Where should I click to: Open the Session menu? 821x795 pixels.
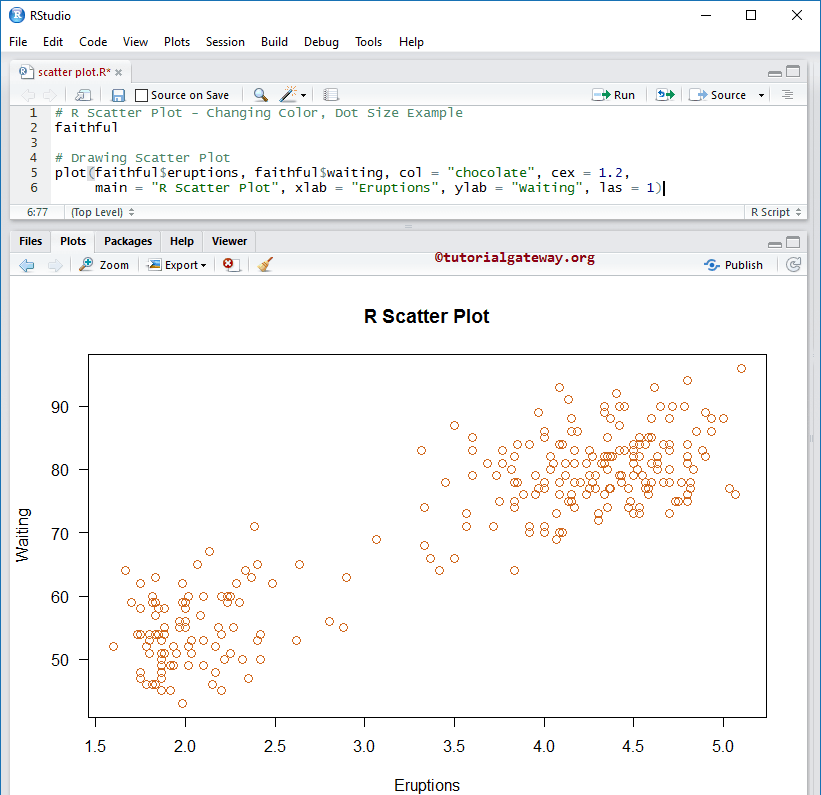pyautogui.click(x=225, y=42)
